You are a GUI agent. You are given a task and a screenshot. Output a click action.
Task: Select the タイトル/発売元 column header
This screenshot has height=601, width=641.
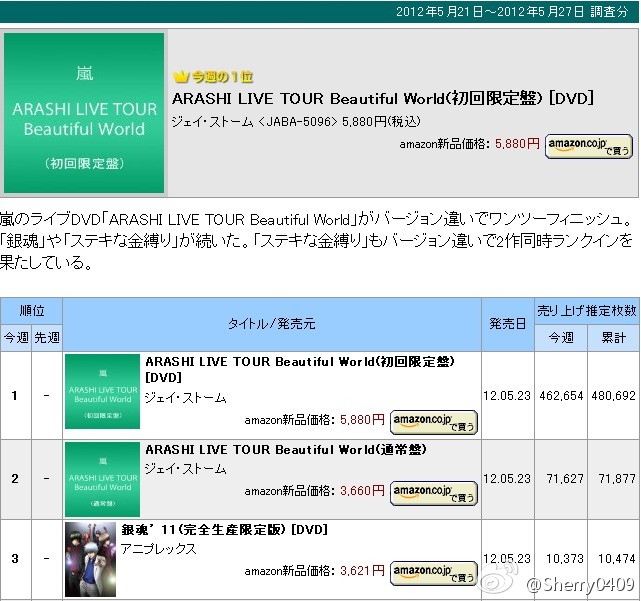pos(272,324)
